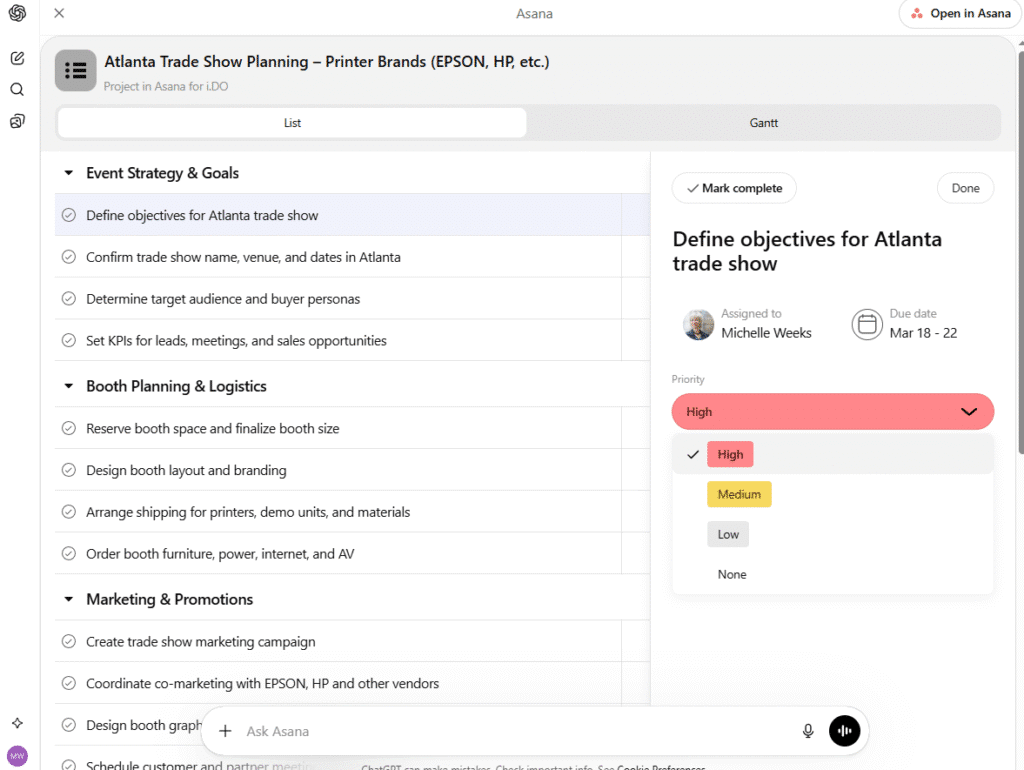1024x770 pixels.
Task: Open the search icon in the sidebar
Action: (16, 89)
